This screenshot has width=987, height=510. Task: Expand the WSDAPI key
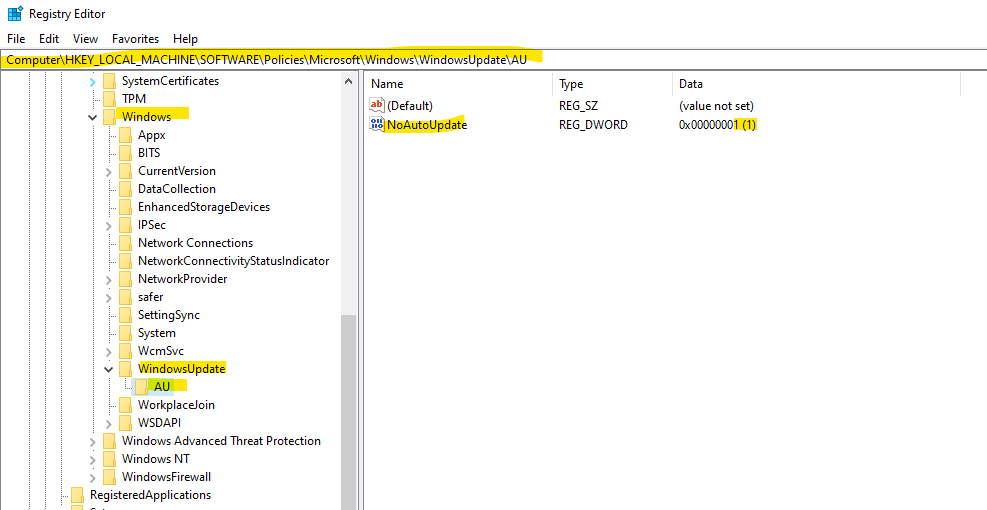[108, 423]
